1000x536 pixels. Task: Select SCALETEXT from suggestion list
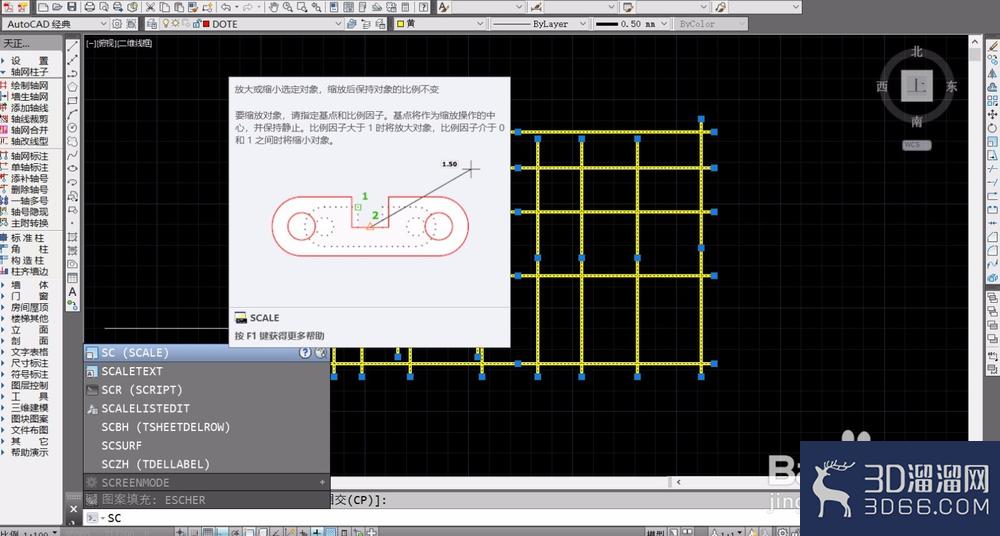point(207,371)
